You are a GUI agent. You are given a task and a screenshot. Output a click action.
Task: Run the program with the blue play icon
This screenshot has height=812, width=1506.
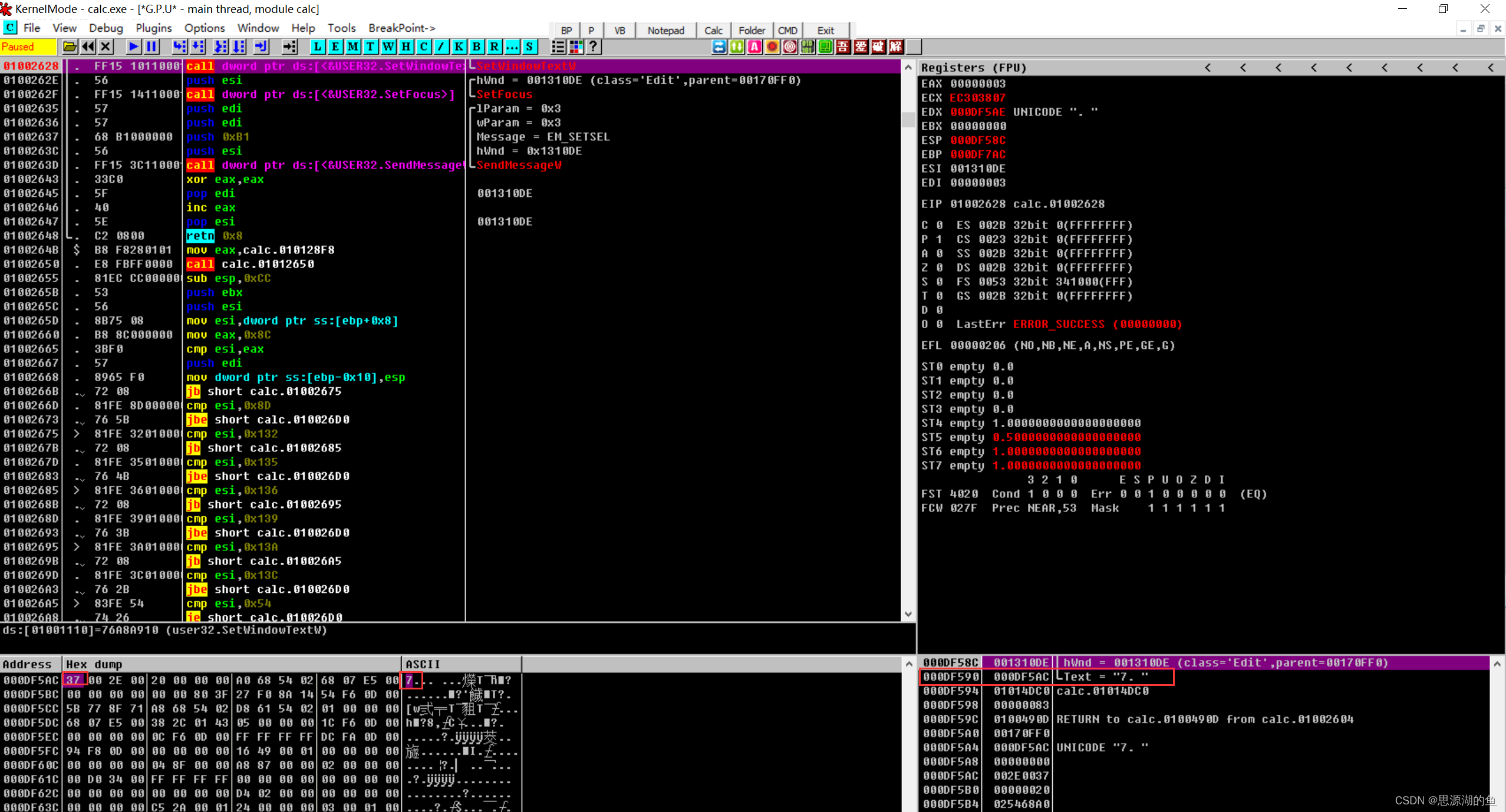tap(134, 47)
